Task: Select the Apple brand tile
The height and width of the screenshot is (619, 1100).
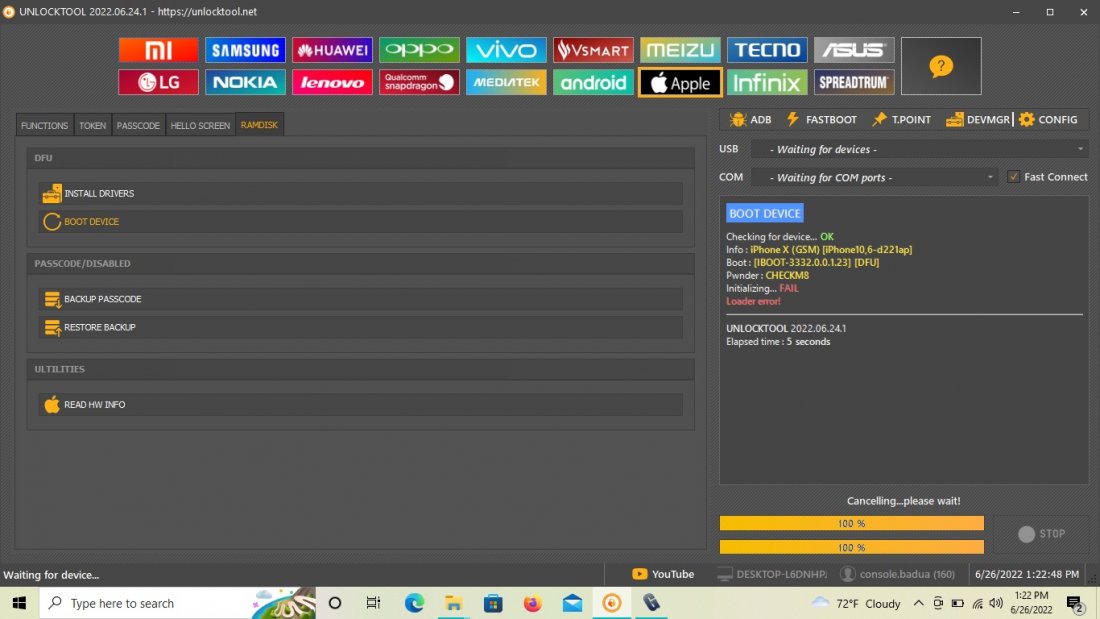Action: tap(680, 82)
